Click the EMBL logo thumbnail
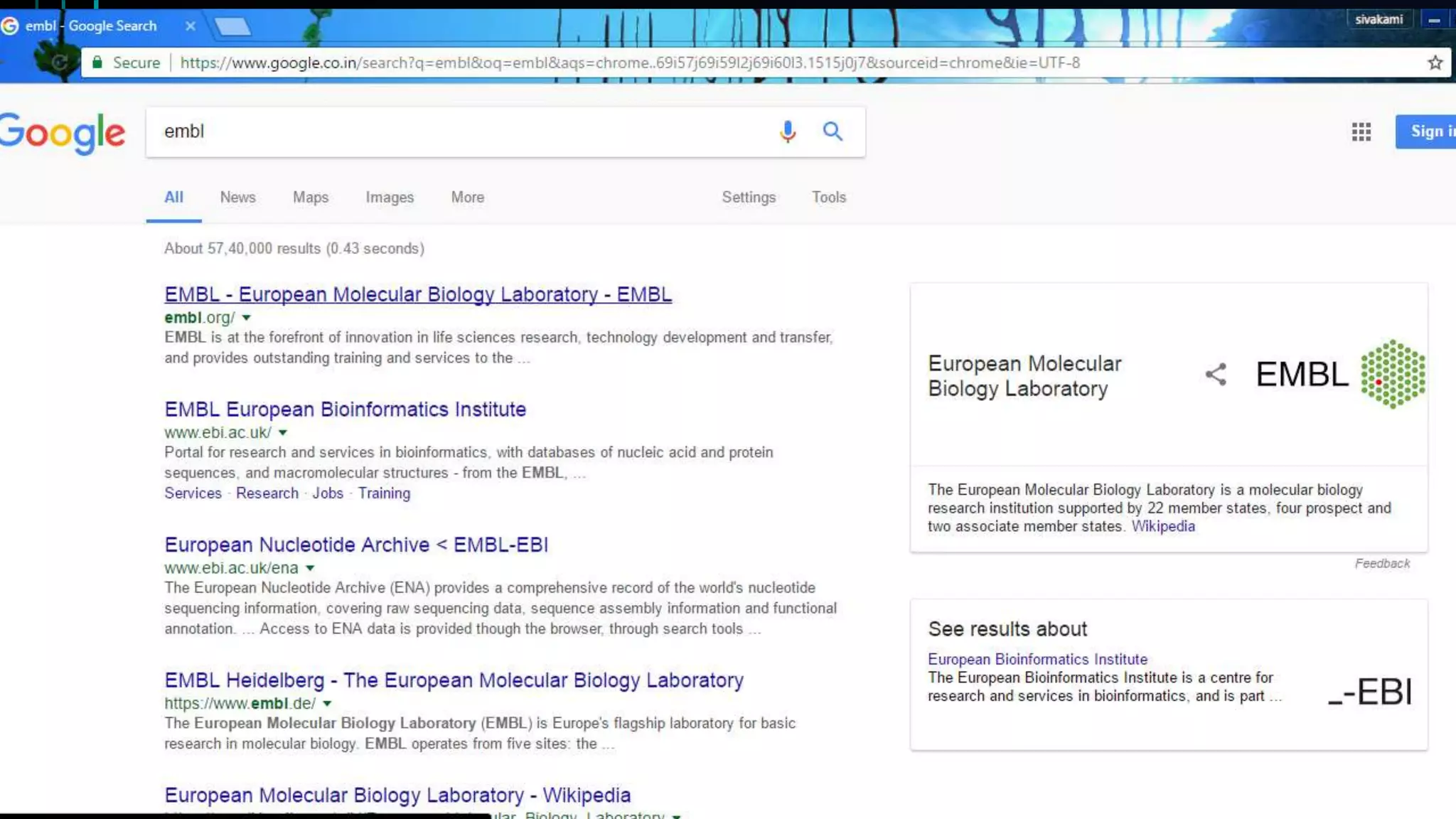1456x819 pixels. click(x=1340, y=374)
